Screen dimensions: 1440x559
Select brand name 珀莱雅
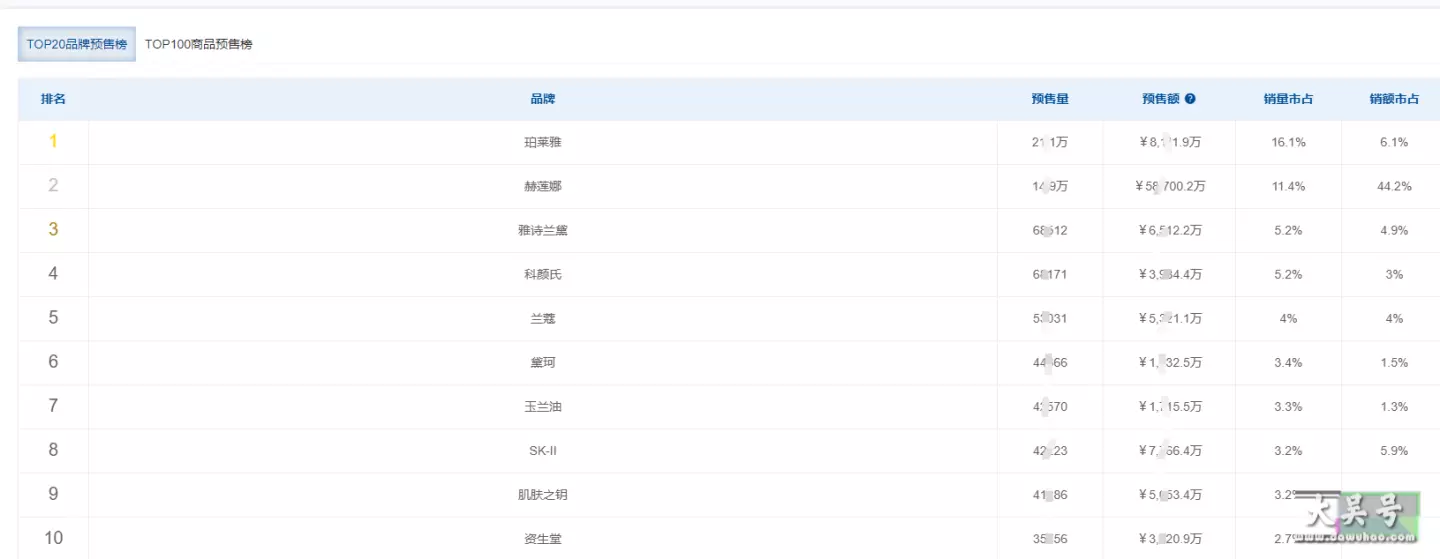(543, 143)
